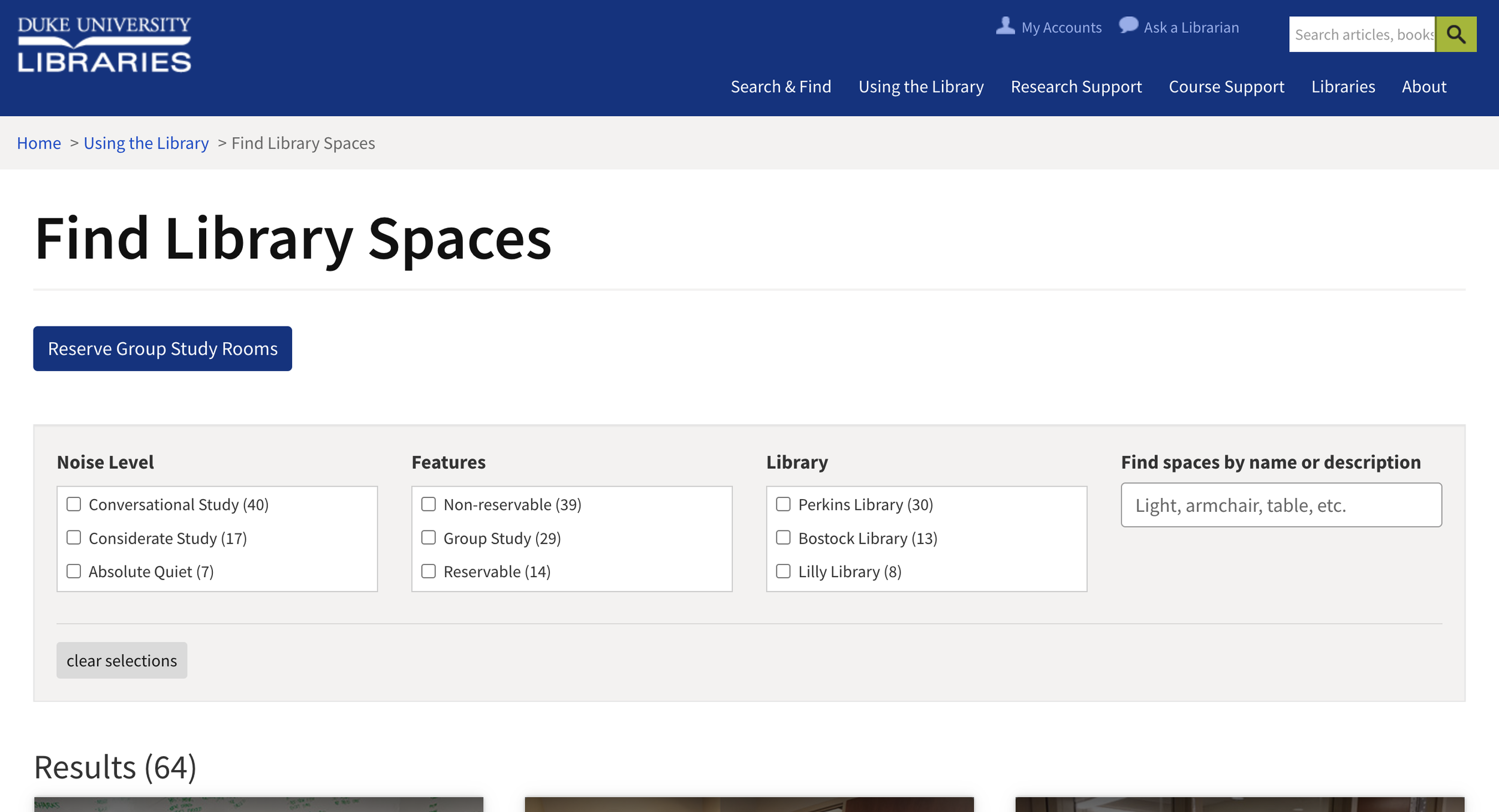Click the Duke University Libraries logo
Screen dimensions: 1499x812
tap(104, 45)
